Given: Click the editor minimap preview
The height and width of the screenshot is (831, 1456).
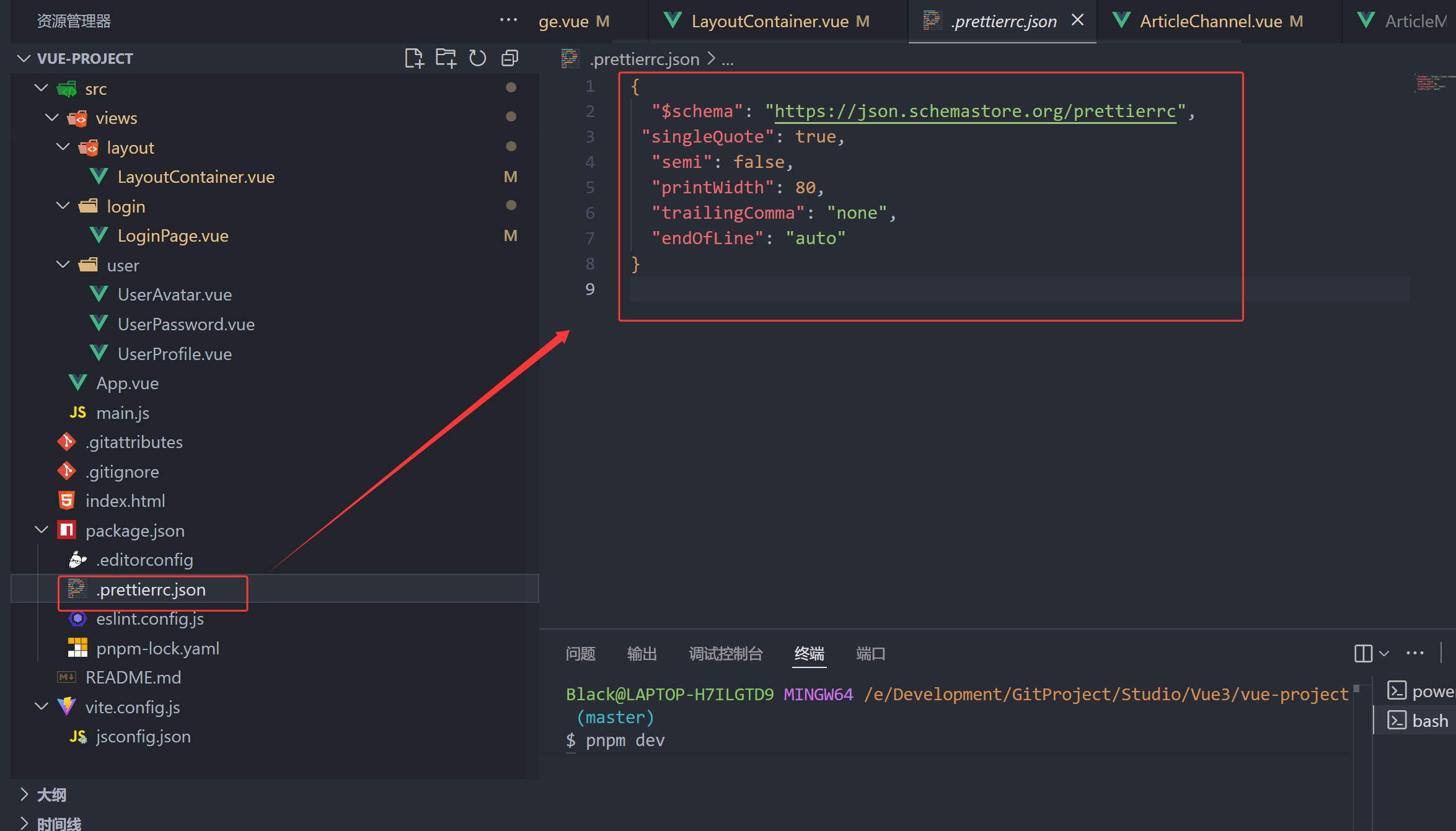Looking at the screenshot, I should (1432, 82).
